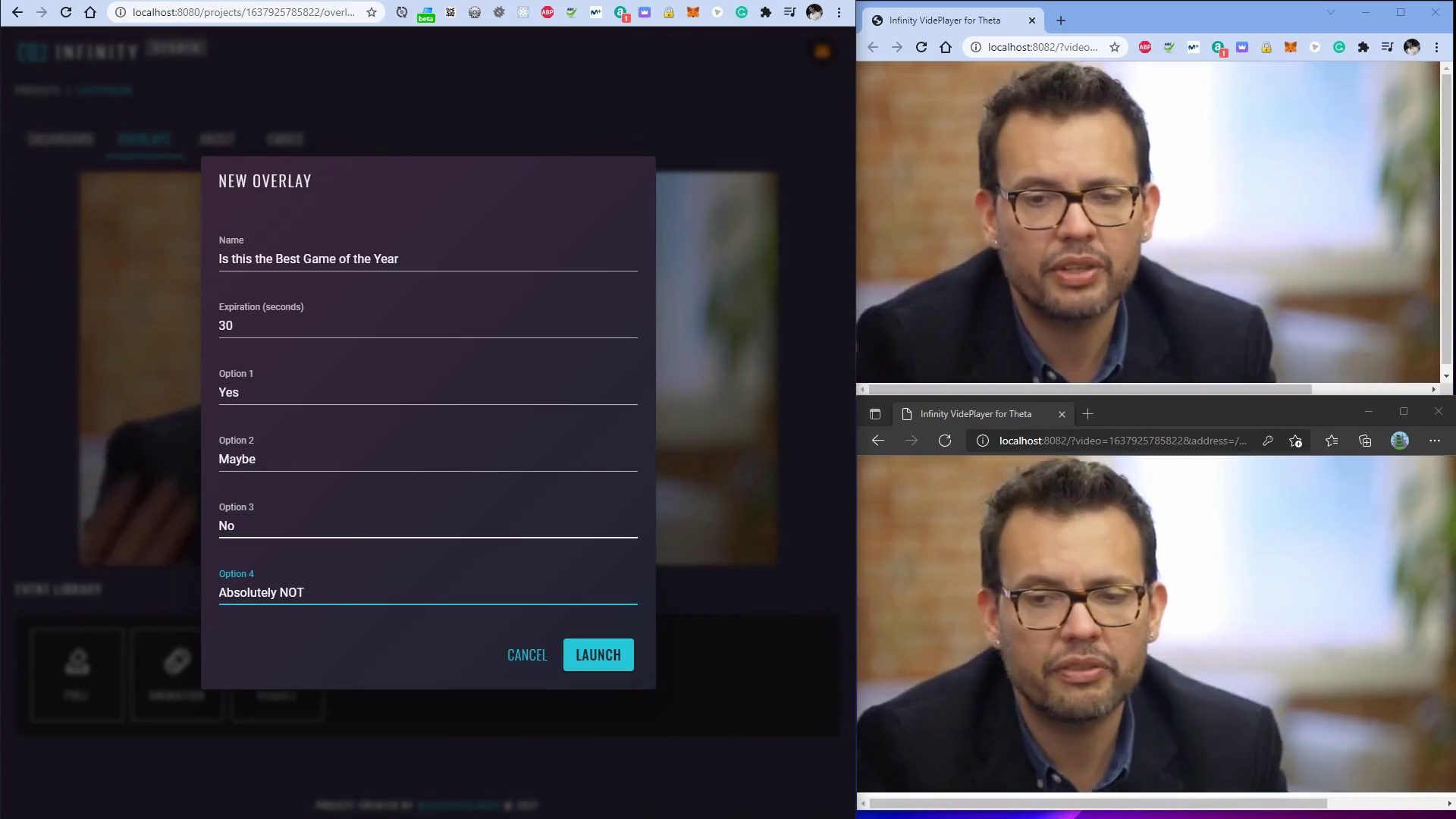Open the Favorites list icon in Edge

click(1331, 441)
